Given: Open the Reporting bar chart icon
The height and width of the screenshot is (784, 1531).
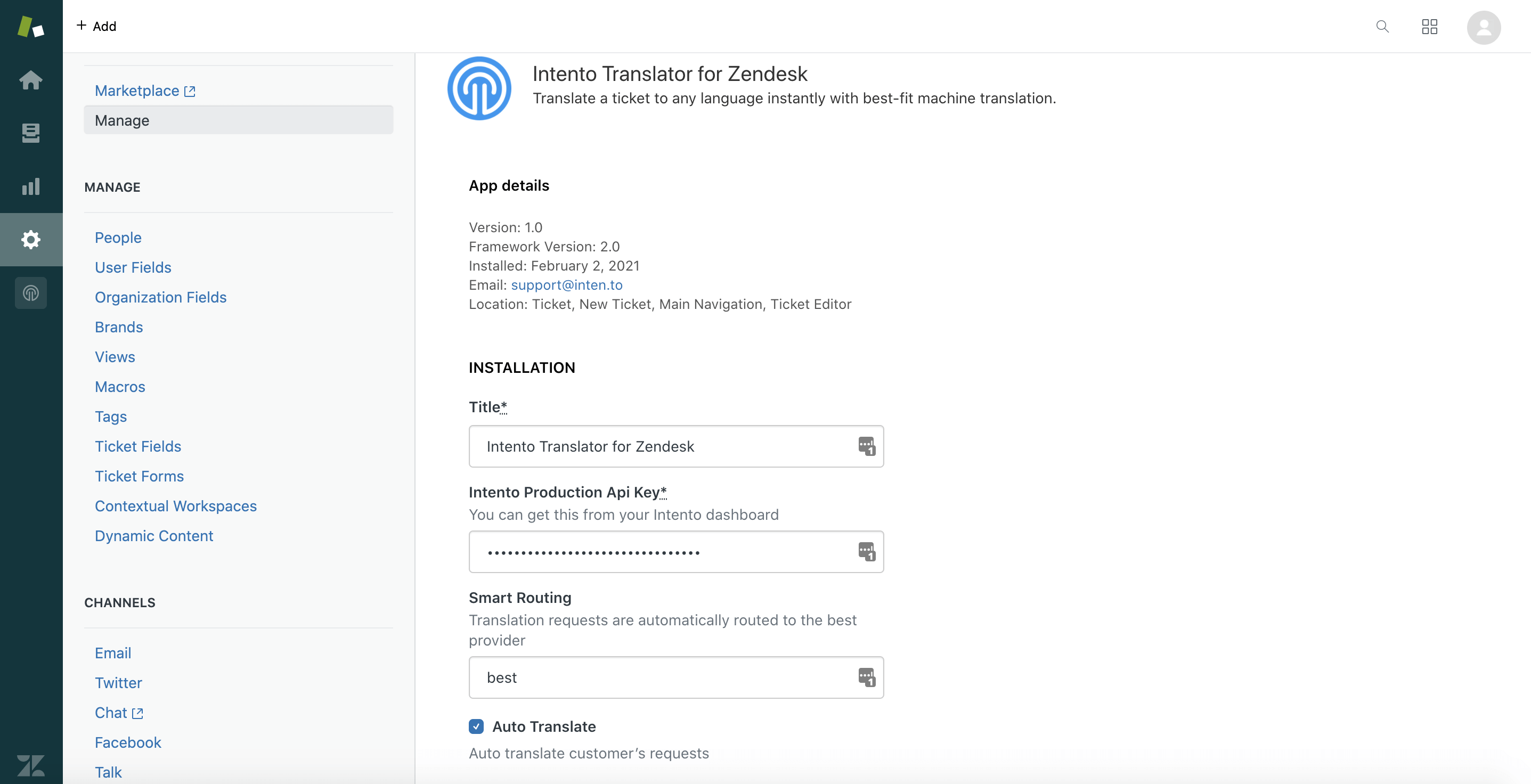Looking at the screenshot, I should coord(31,186).
